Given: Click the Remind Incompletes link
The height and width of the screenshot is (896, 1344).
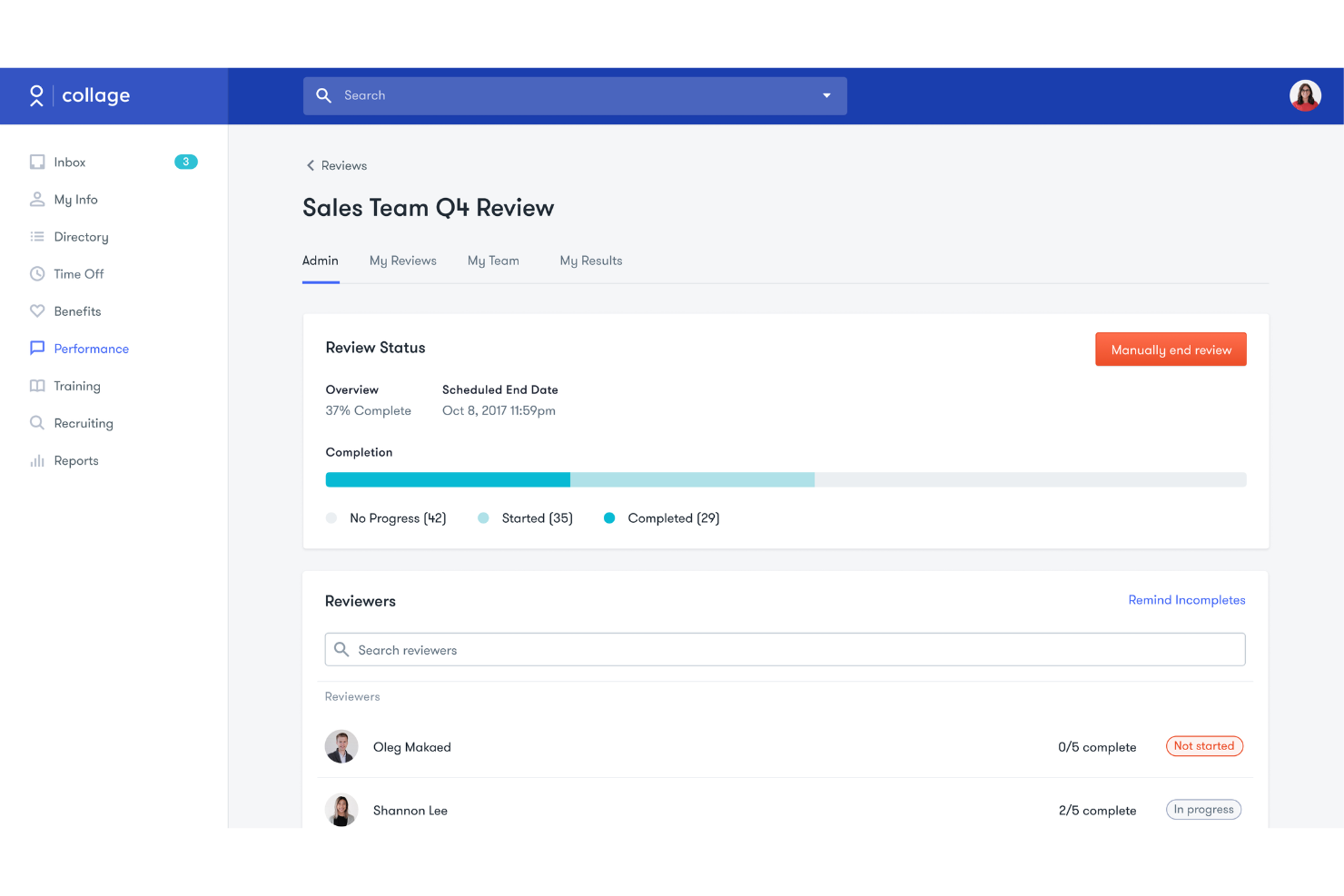Looking at the screenshot, I should (x=1187, y=600).
